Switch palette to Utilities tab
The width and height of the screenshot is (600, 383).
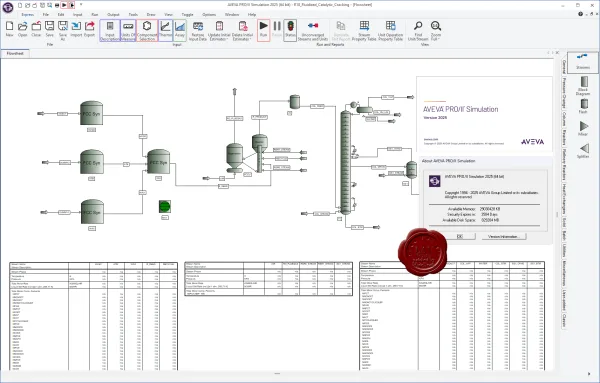pos(564,251)
